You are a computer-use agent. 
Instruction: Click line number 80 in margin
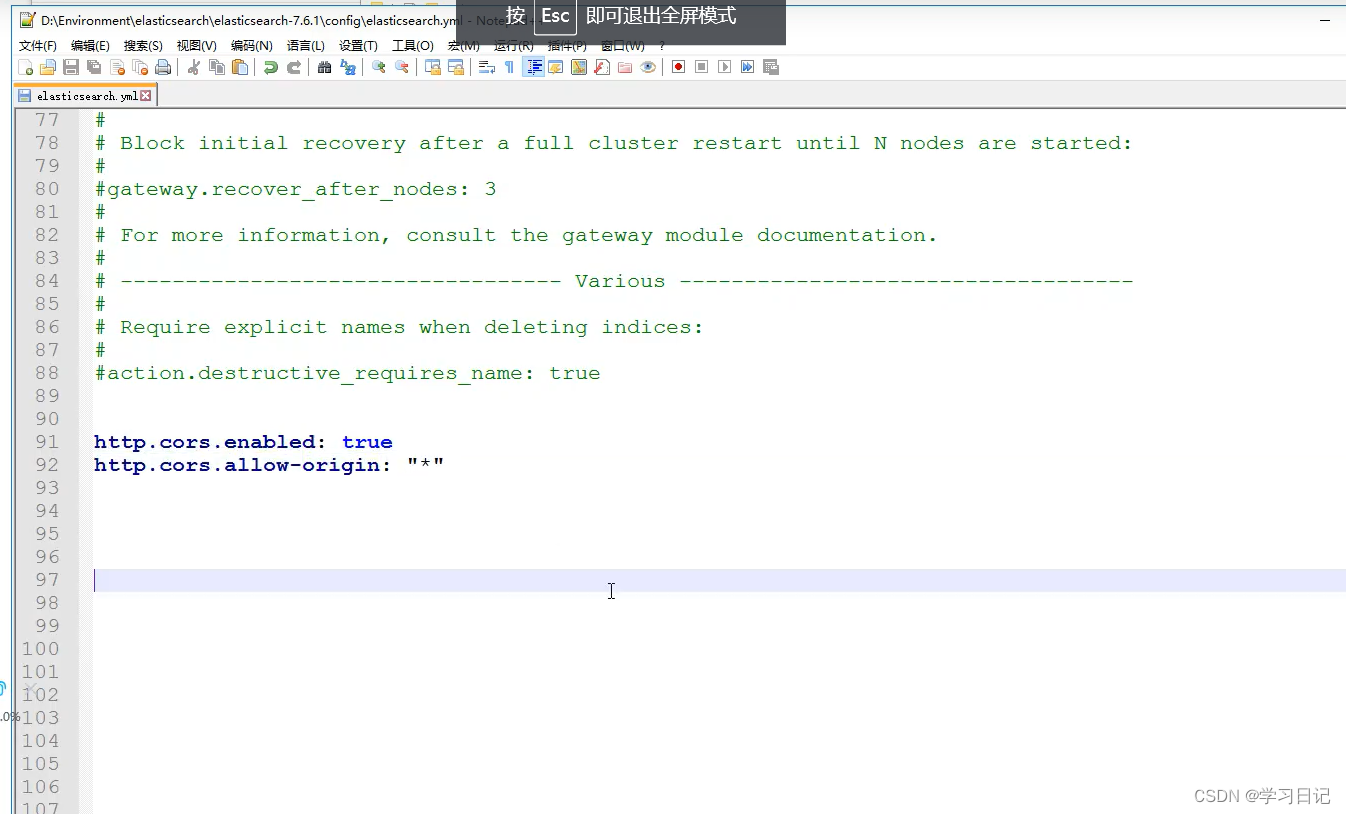pyautogui.click(x=47, y=189)
